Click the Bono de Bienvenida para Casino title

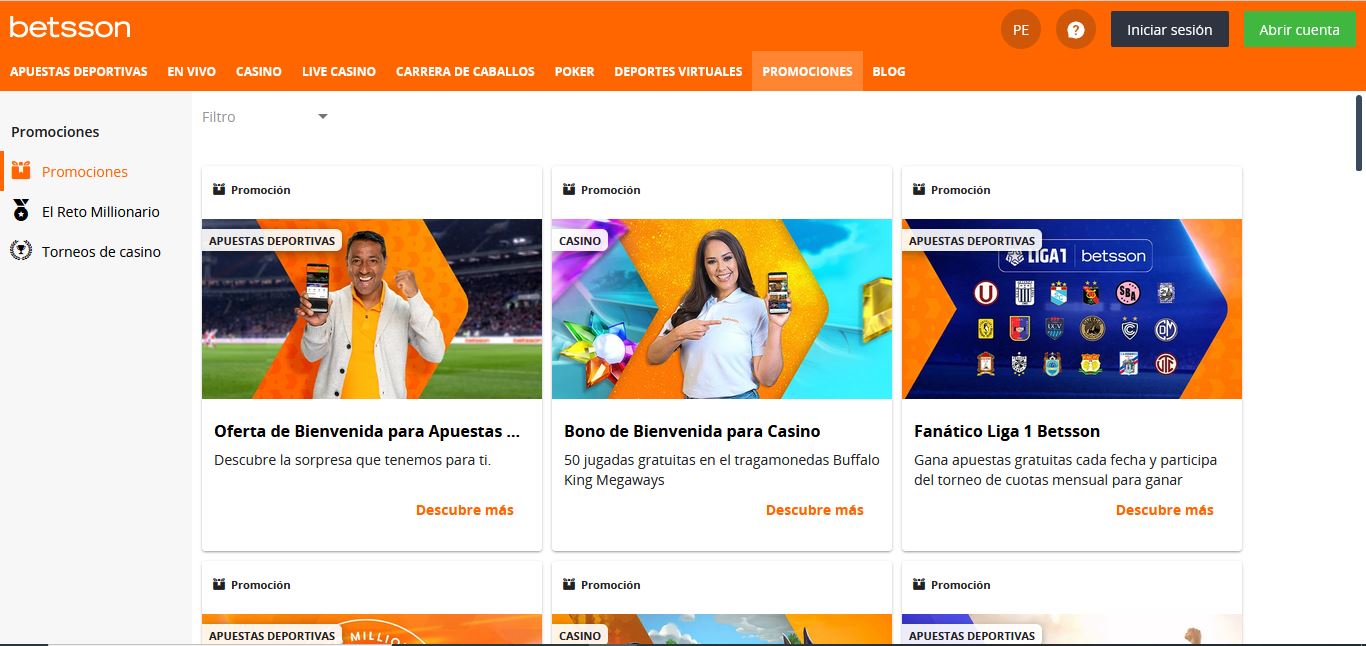point(692,431)
